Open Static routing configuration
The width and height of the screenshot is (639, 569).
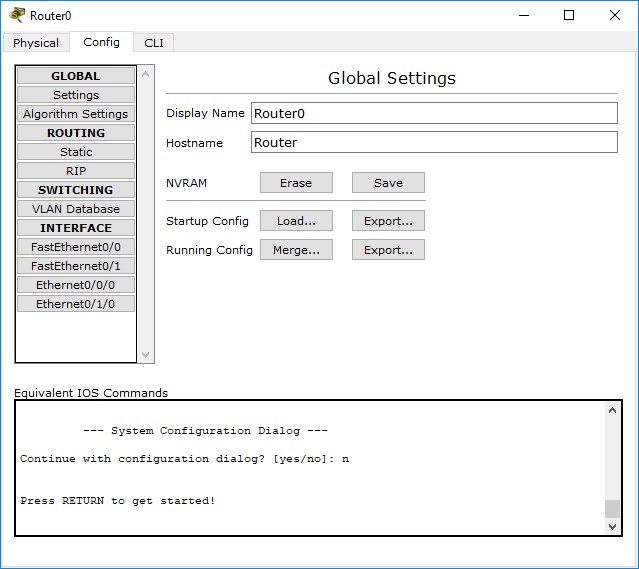coord(76,152)
